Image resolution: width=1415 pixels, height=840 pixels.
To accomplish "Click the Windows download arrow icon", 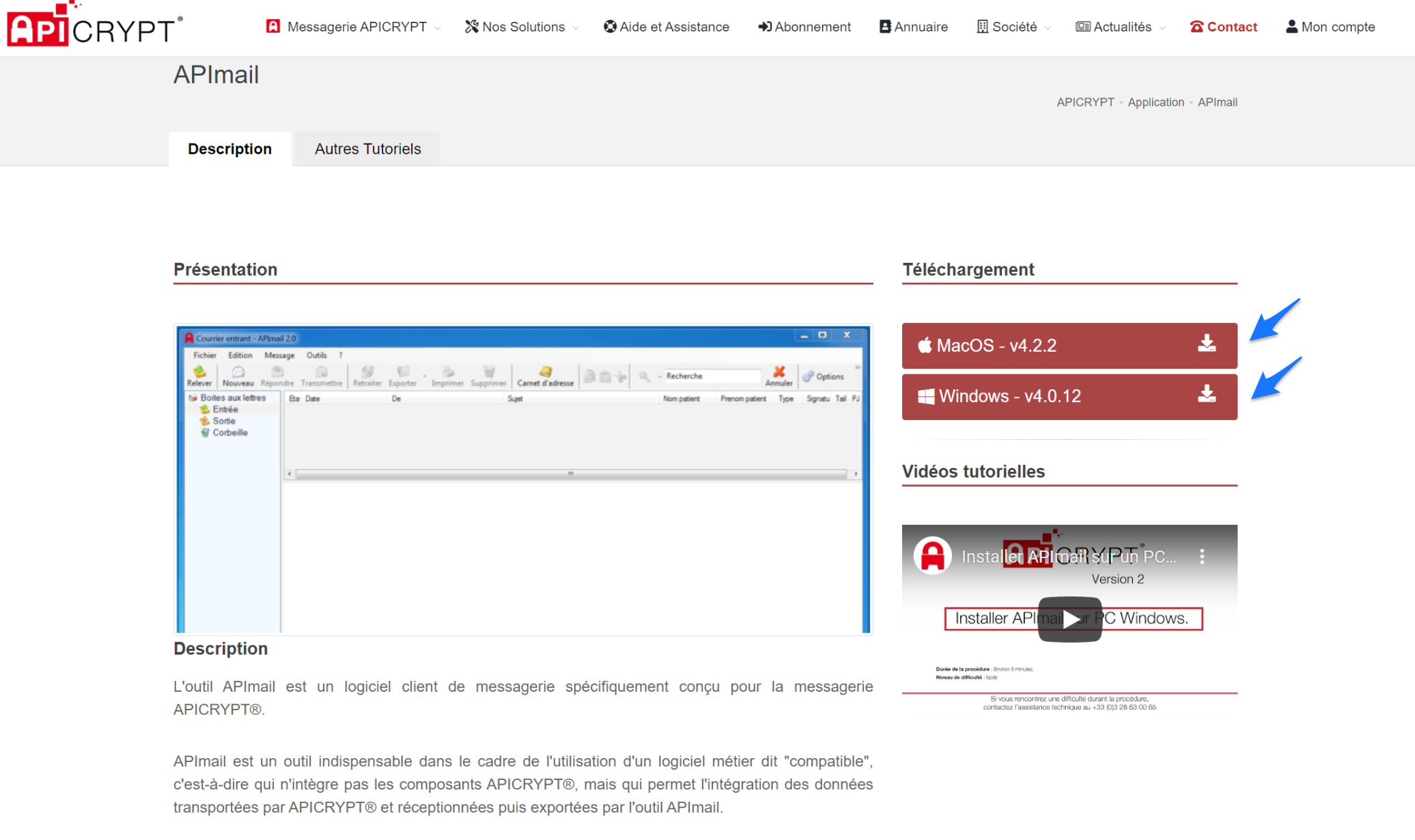I will 1207,395.
